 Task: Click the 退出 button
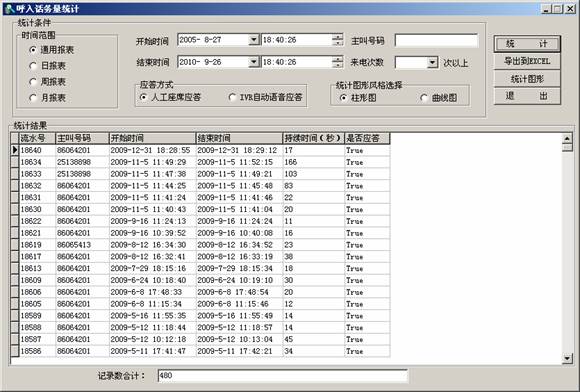527,96
